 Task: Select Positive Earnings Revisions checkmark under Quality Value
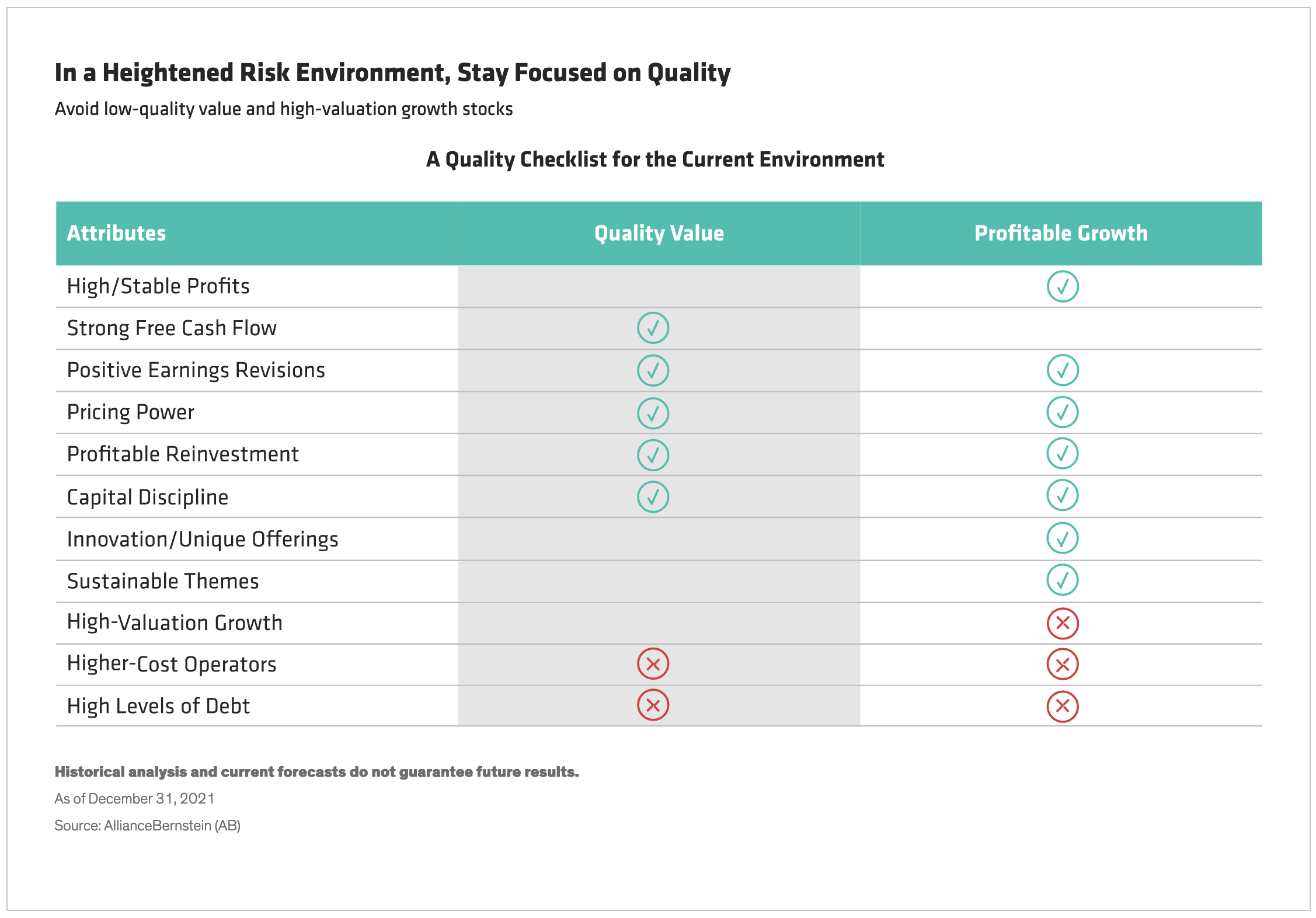point(653,370)
